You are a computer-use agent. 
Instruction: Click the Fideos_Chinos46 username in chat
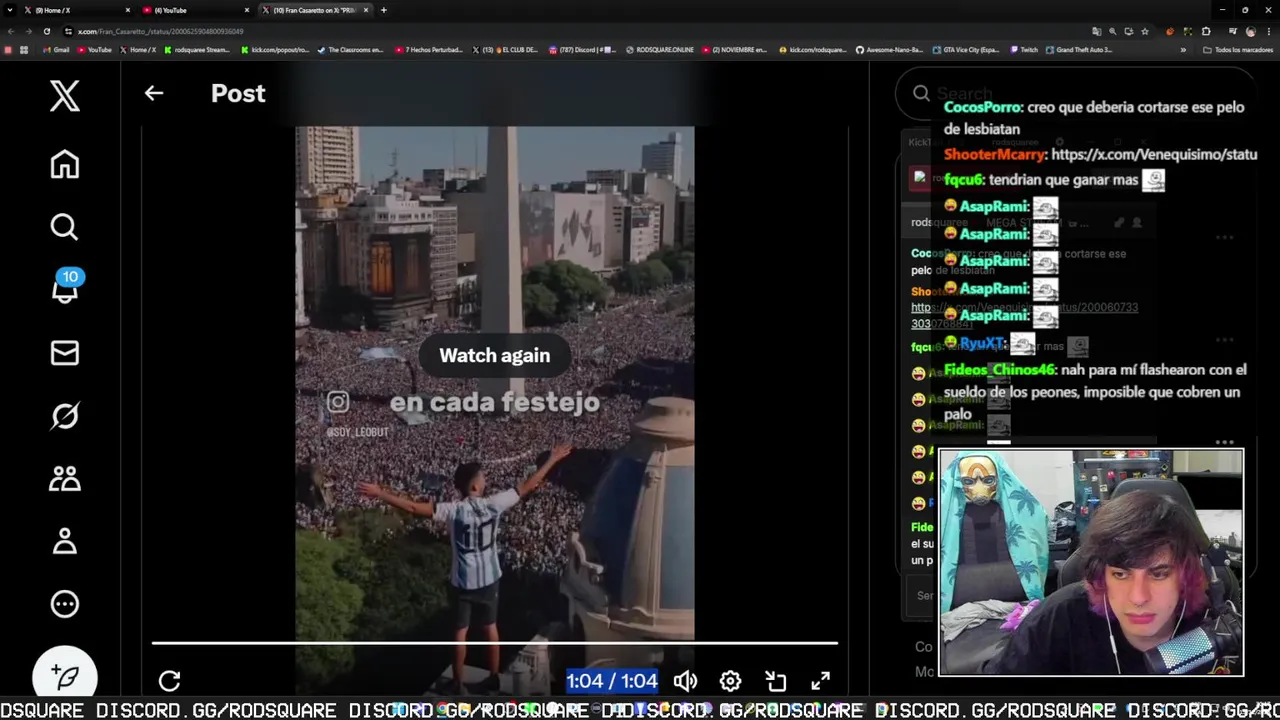998,370
